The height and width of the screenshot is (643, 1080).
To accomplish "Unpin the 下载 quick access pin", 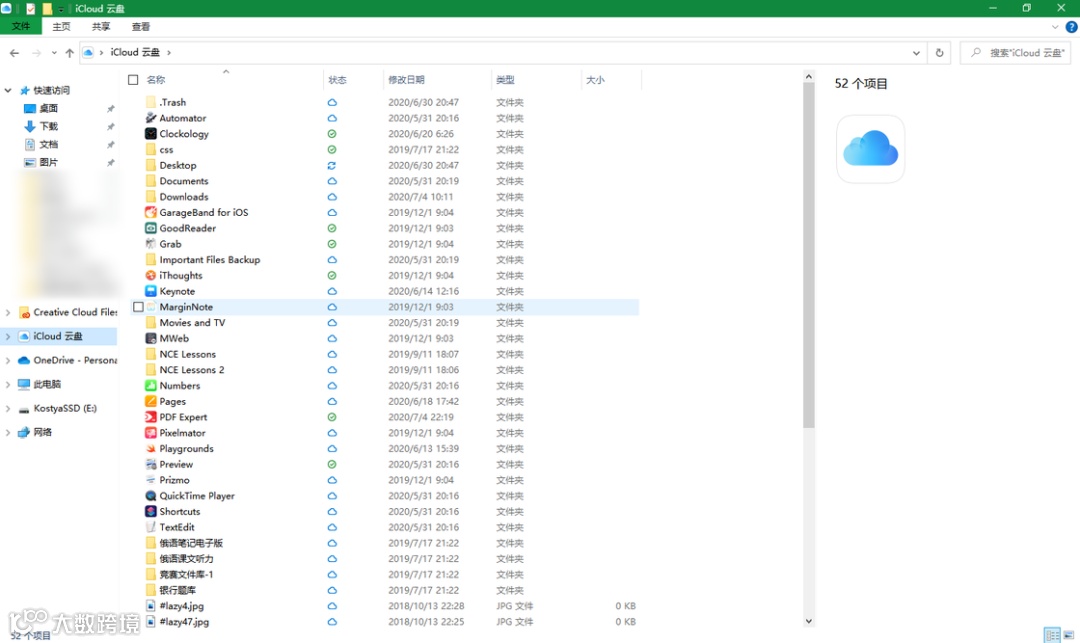I will tap(110, 127).
